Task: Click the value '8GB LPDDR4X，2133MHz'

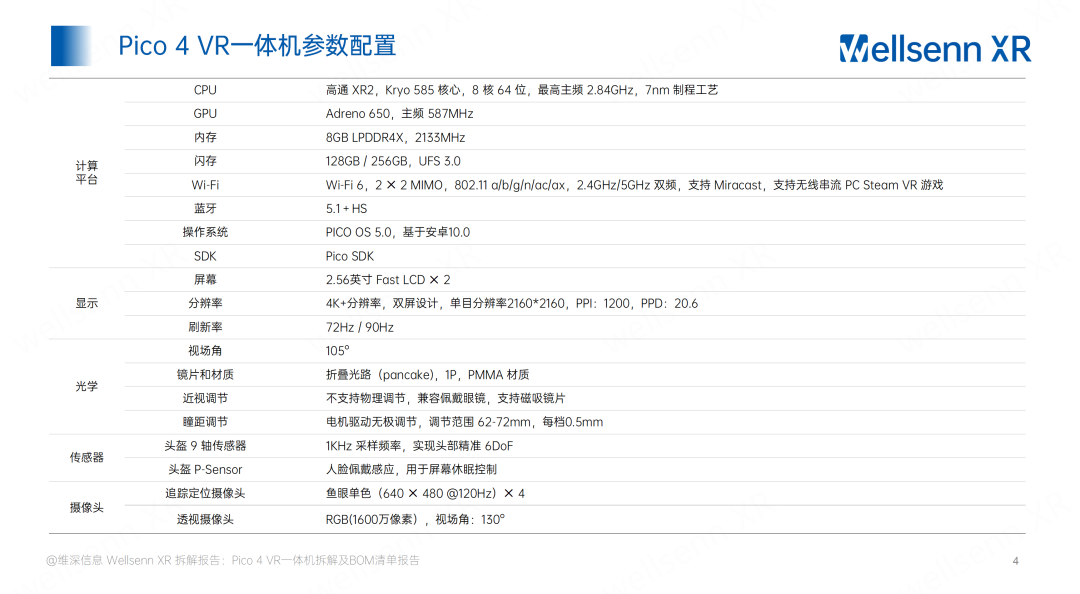Action: (x=395, y=138)
